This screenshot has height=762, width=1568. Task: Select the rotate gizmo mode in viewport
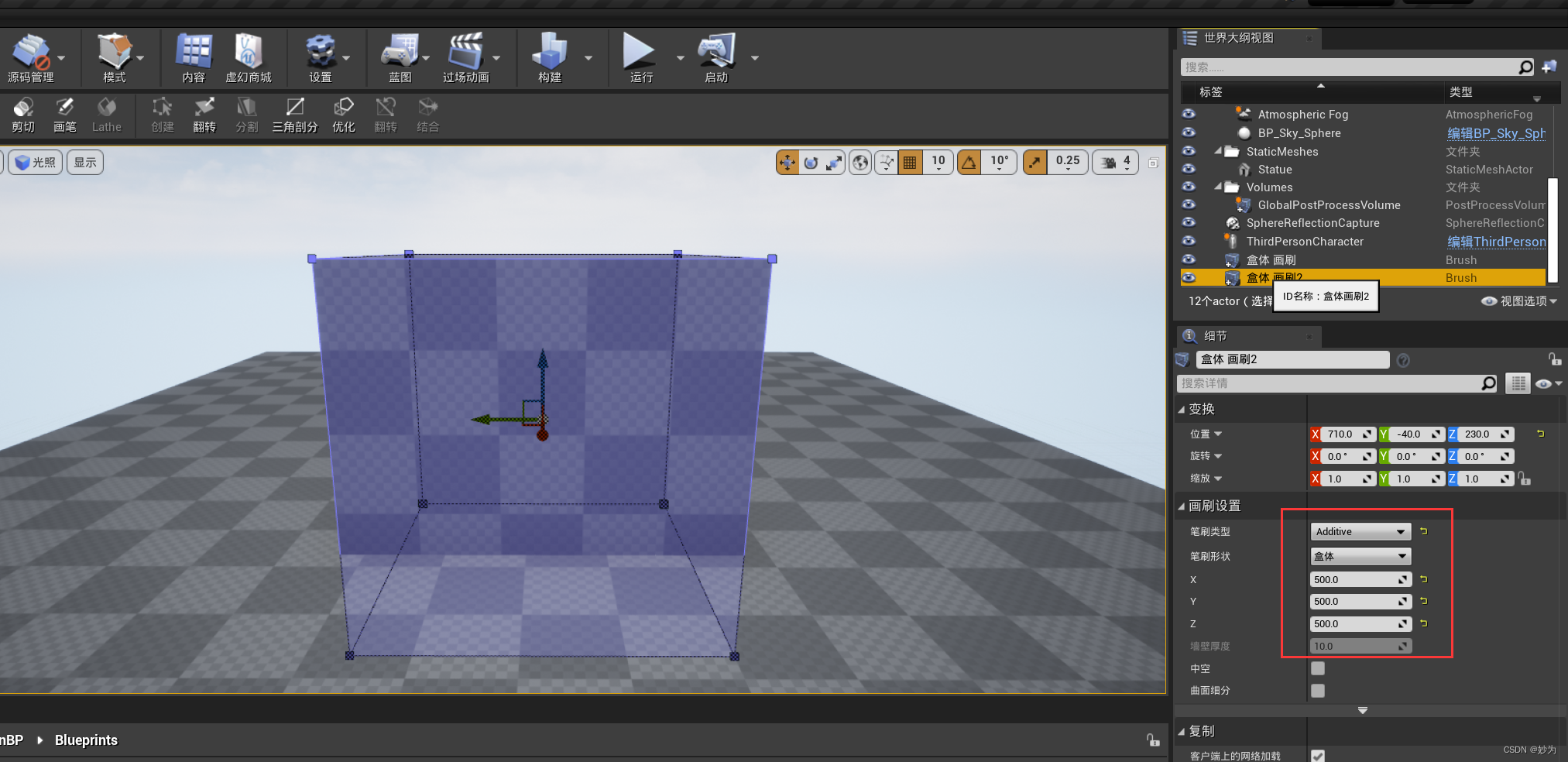[x=811, y=163]
